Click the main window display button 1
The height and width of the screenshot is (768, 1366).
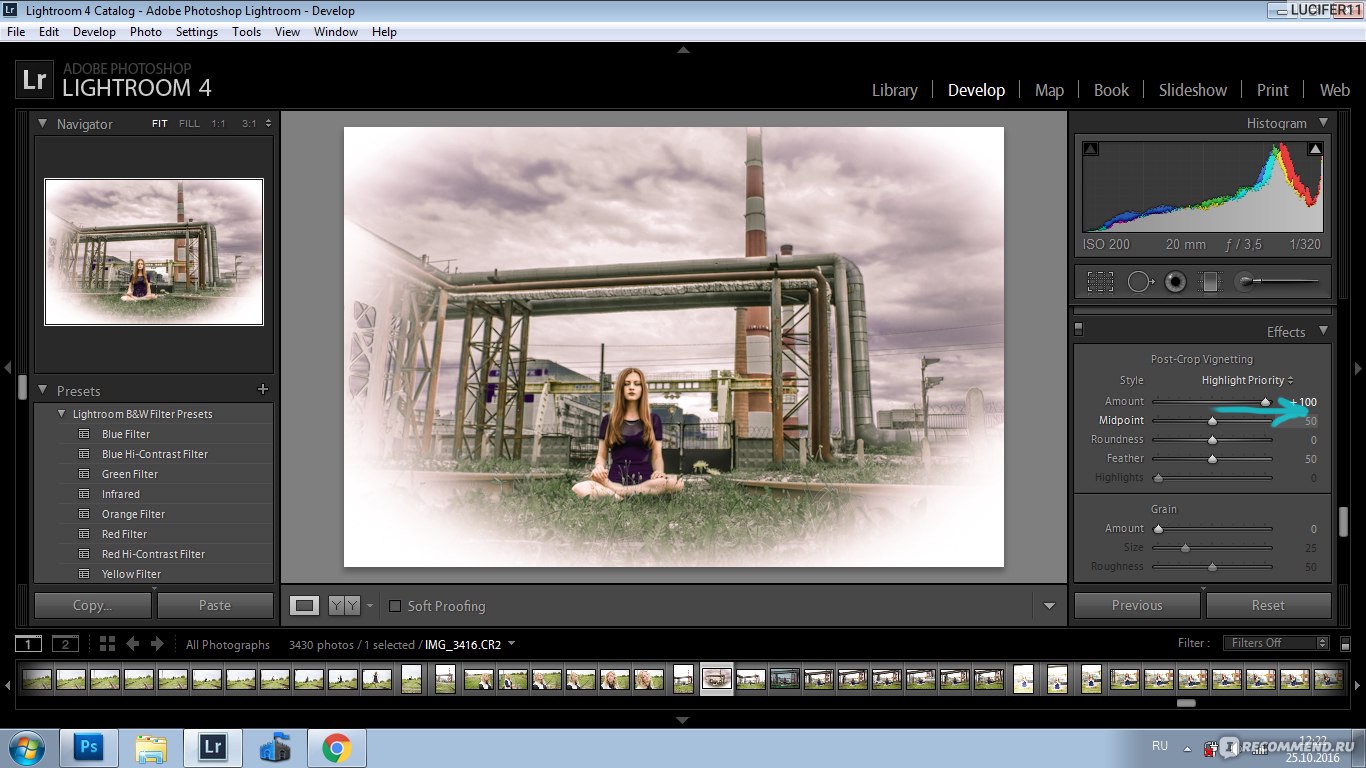click(29, 644)
